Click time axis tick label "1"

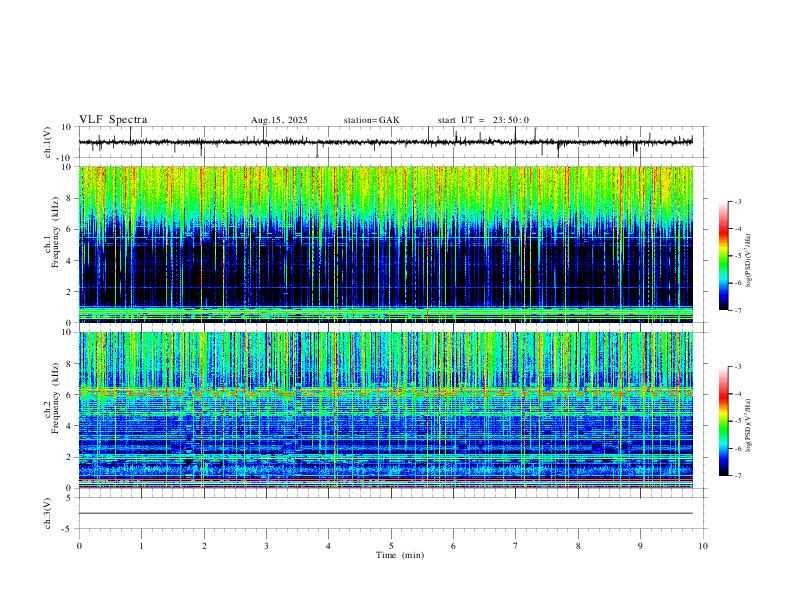click(141, 546)
